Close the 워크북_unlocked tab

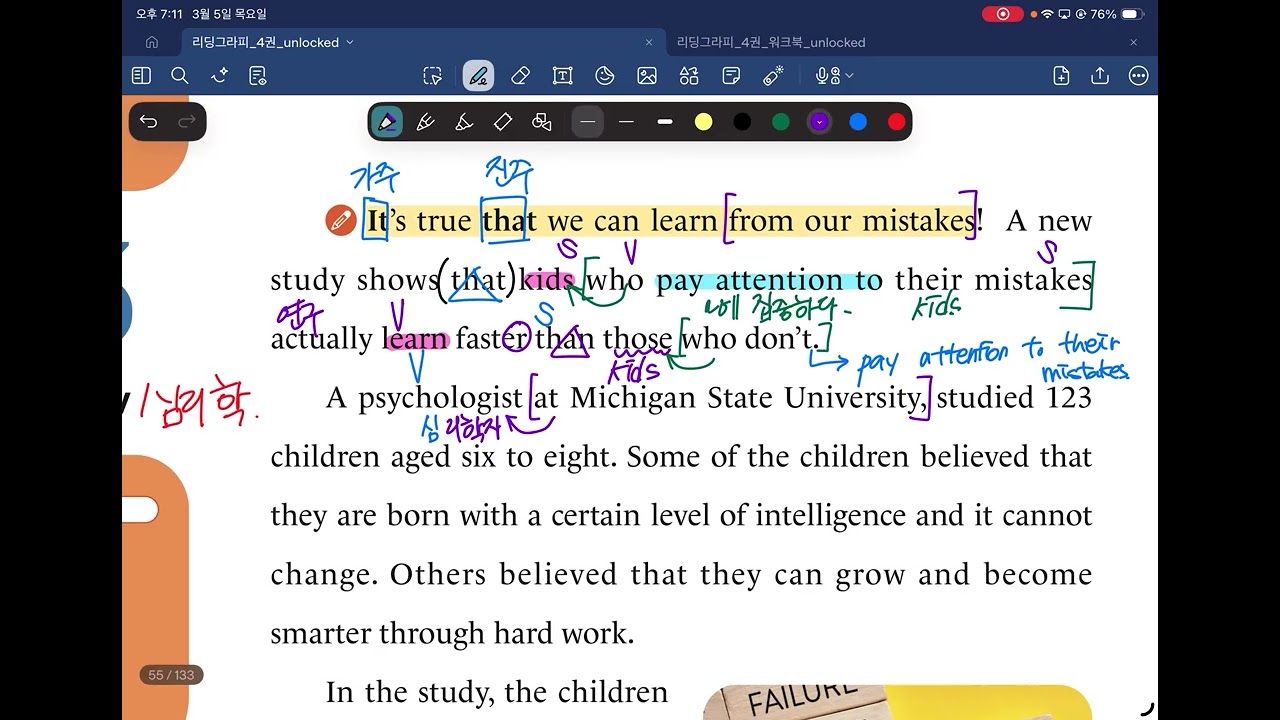[x=1134, y=42]
